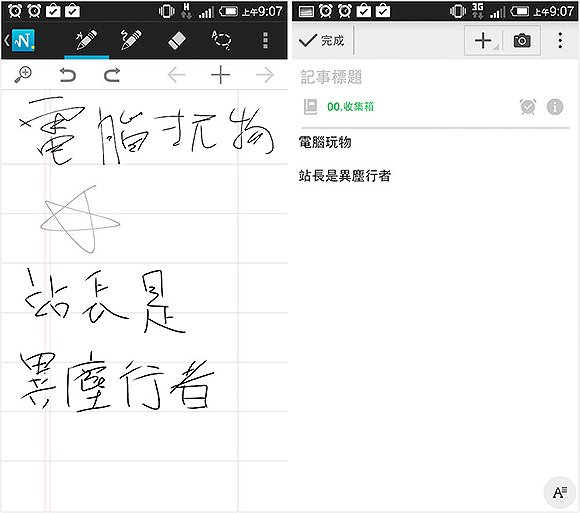Expand the add attachment plus dropdown
This screenshot has width=580, height=513.
tap(483, 40)
